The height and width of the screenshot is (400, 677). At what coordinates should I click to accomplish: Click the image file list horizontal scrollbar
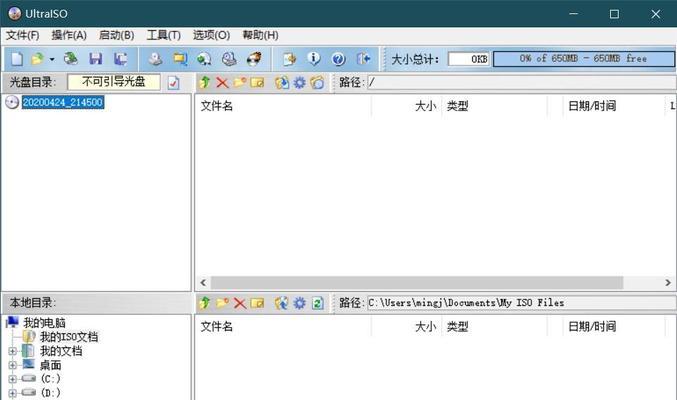(417, 283)
